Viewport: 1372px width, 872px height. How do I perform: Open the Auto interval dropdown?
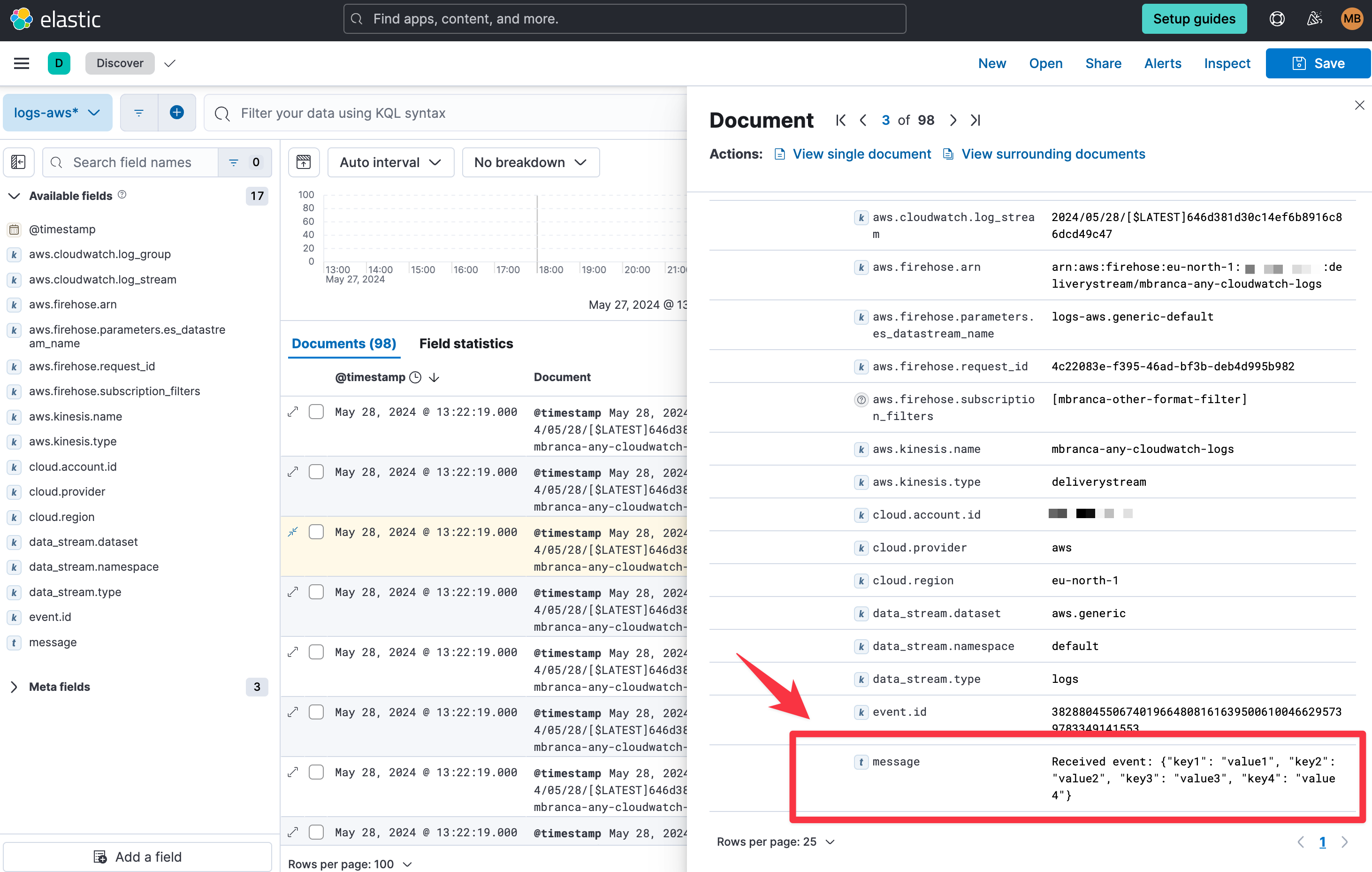(x=390, y=162)
